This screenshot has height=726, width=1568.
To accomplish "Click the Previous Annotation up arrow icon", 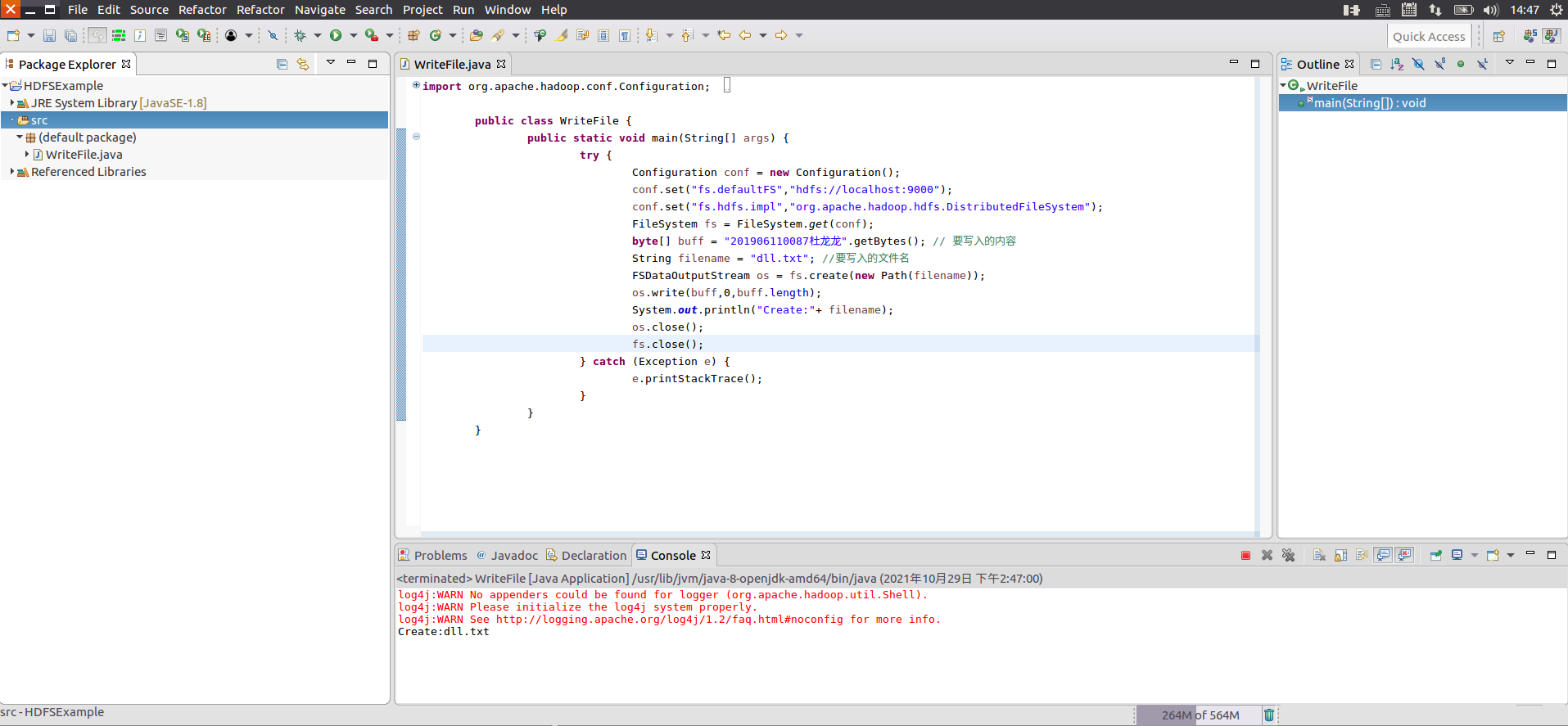I will point(687,35).
